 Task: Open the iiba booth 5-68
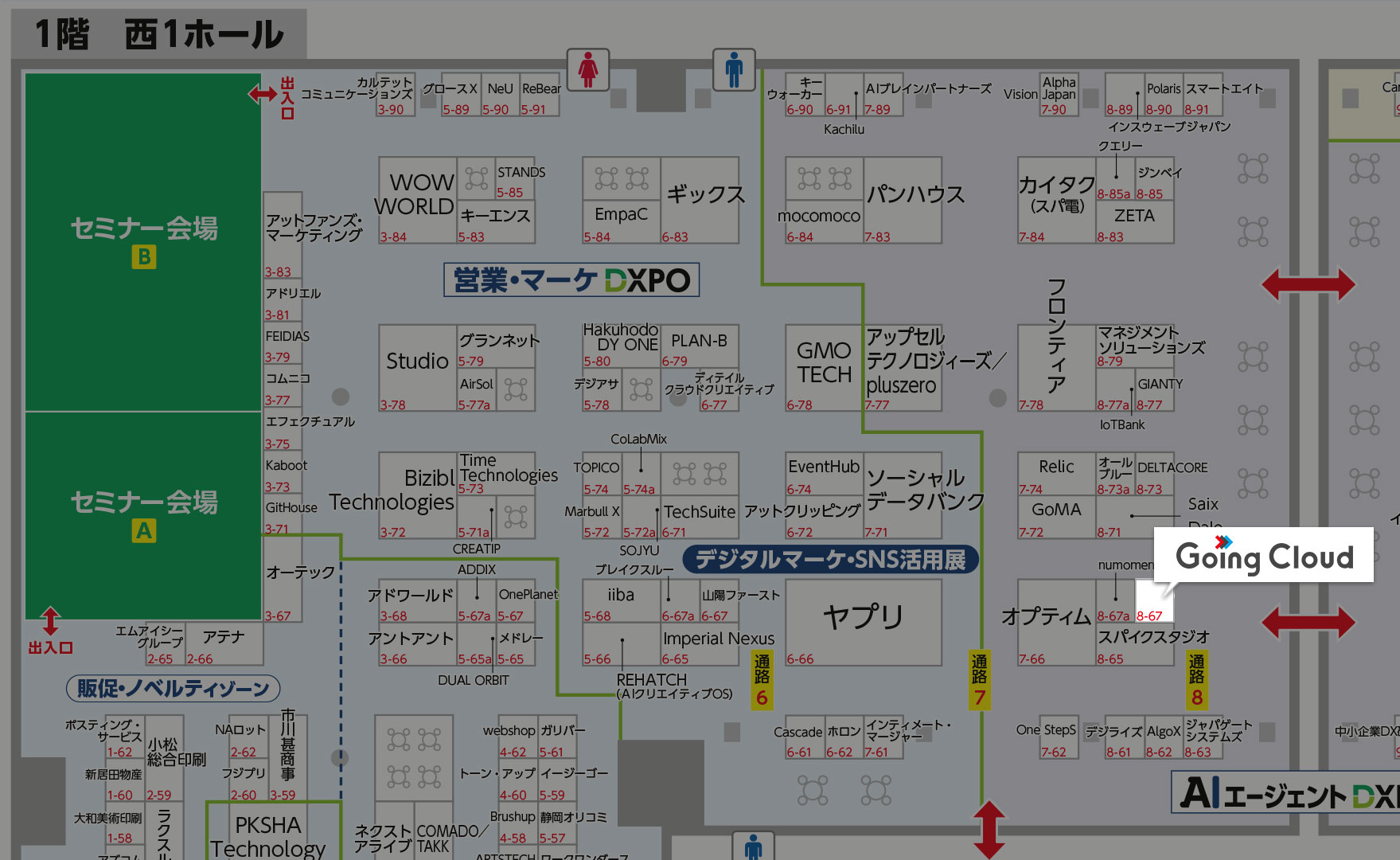622,601
